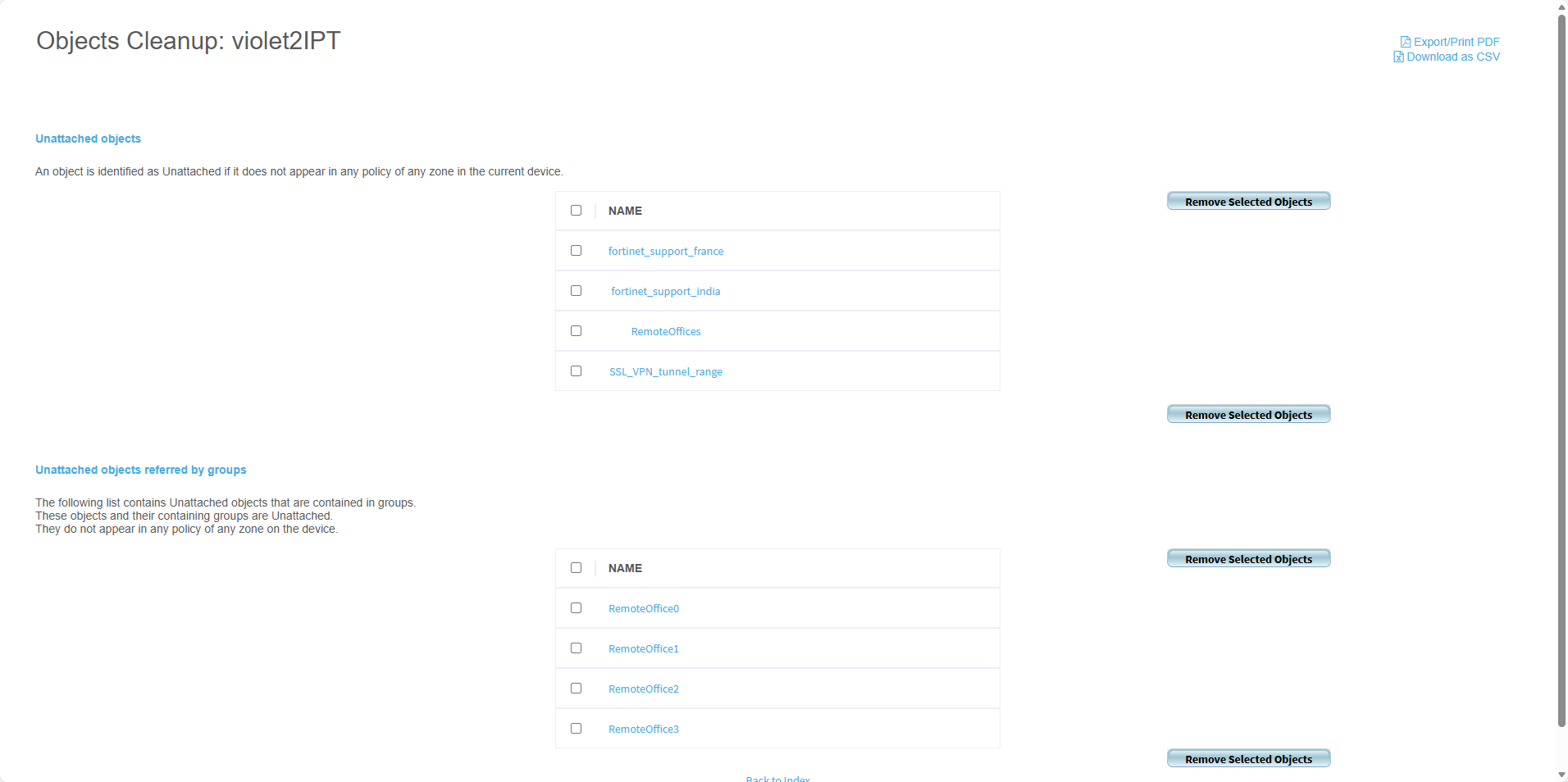Mark the RemoteOffice3 checkbox
Viewport: 1568px width, 782px height.
[x=576, y=729]
